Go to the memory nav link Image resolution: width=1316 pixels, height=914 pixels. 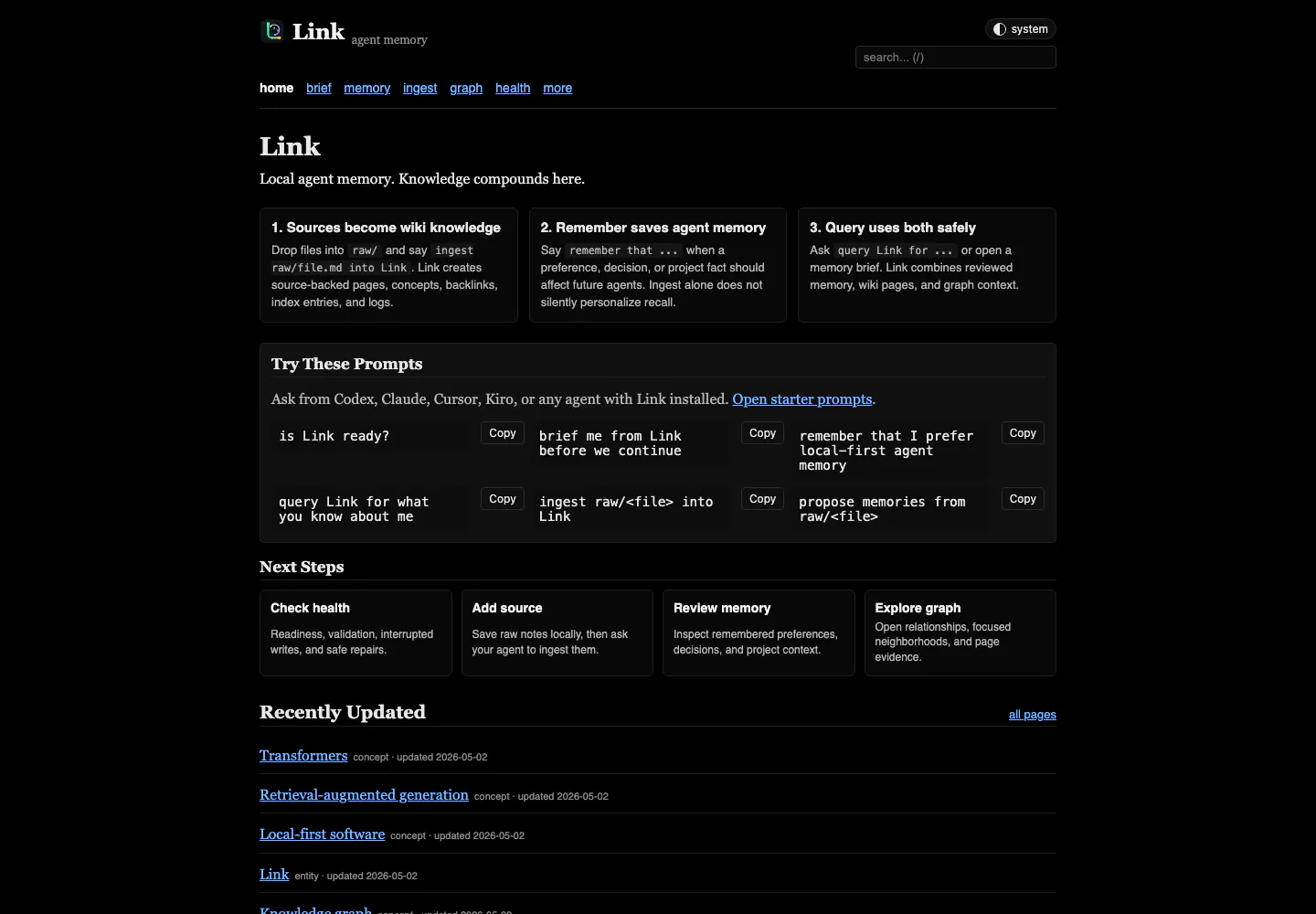tap(366, 88)
